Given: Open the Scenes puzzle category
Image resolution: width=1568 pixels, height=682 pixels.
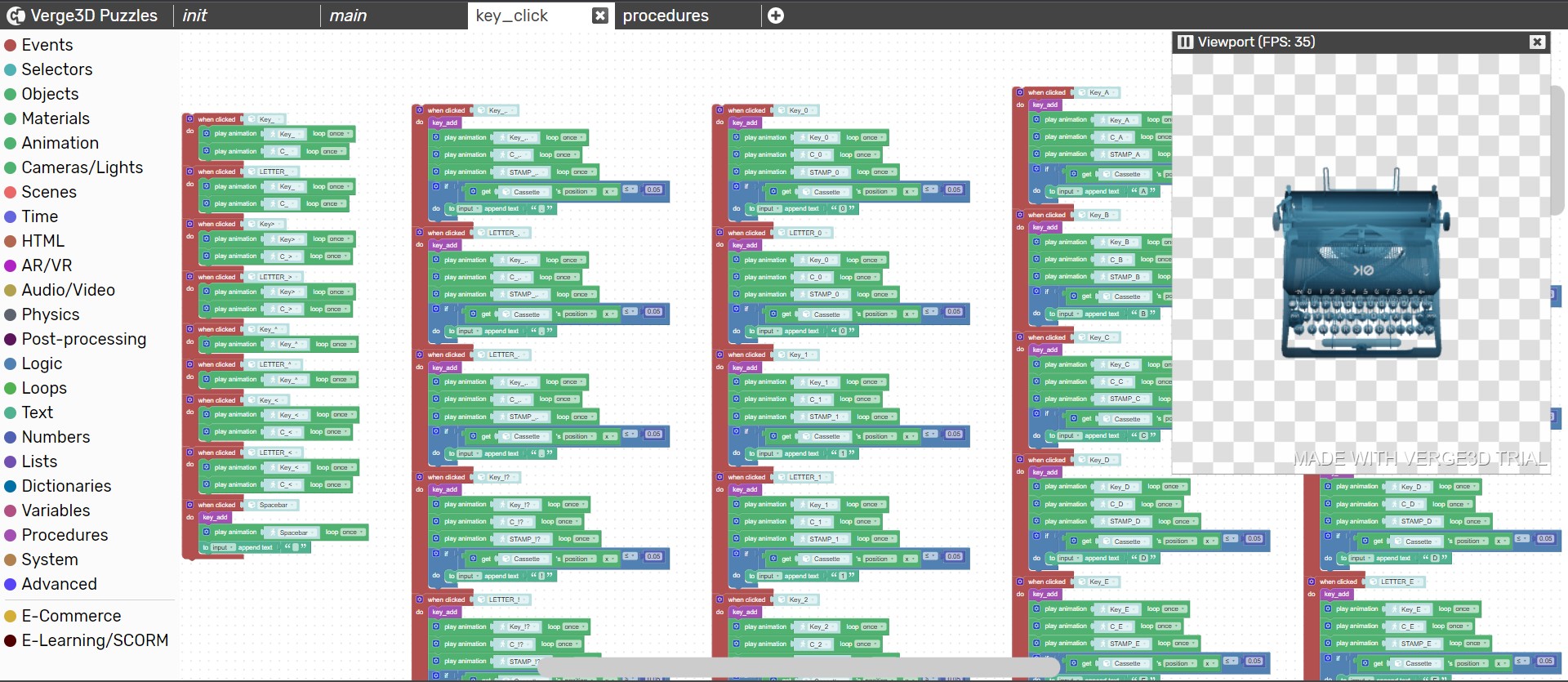Looking at the screenshot, I should 49,192.
